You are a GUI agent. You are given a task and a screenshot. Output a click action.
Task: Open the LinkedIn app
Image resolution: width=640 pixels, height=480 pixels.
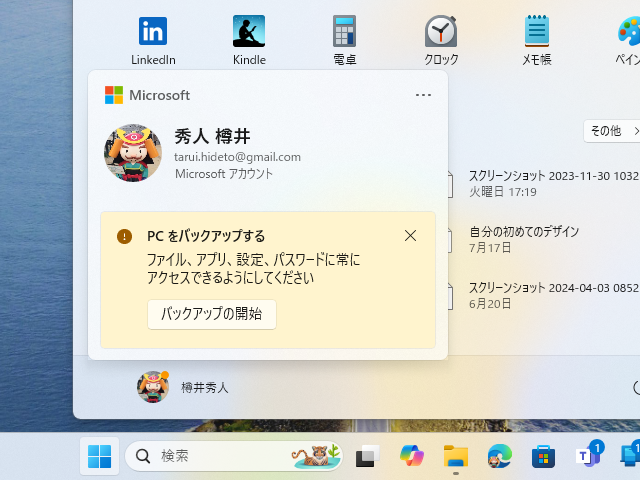(153, 40)
